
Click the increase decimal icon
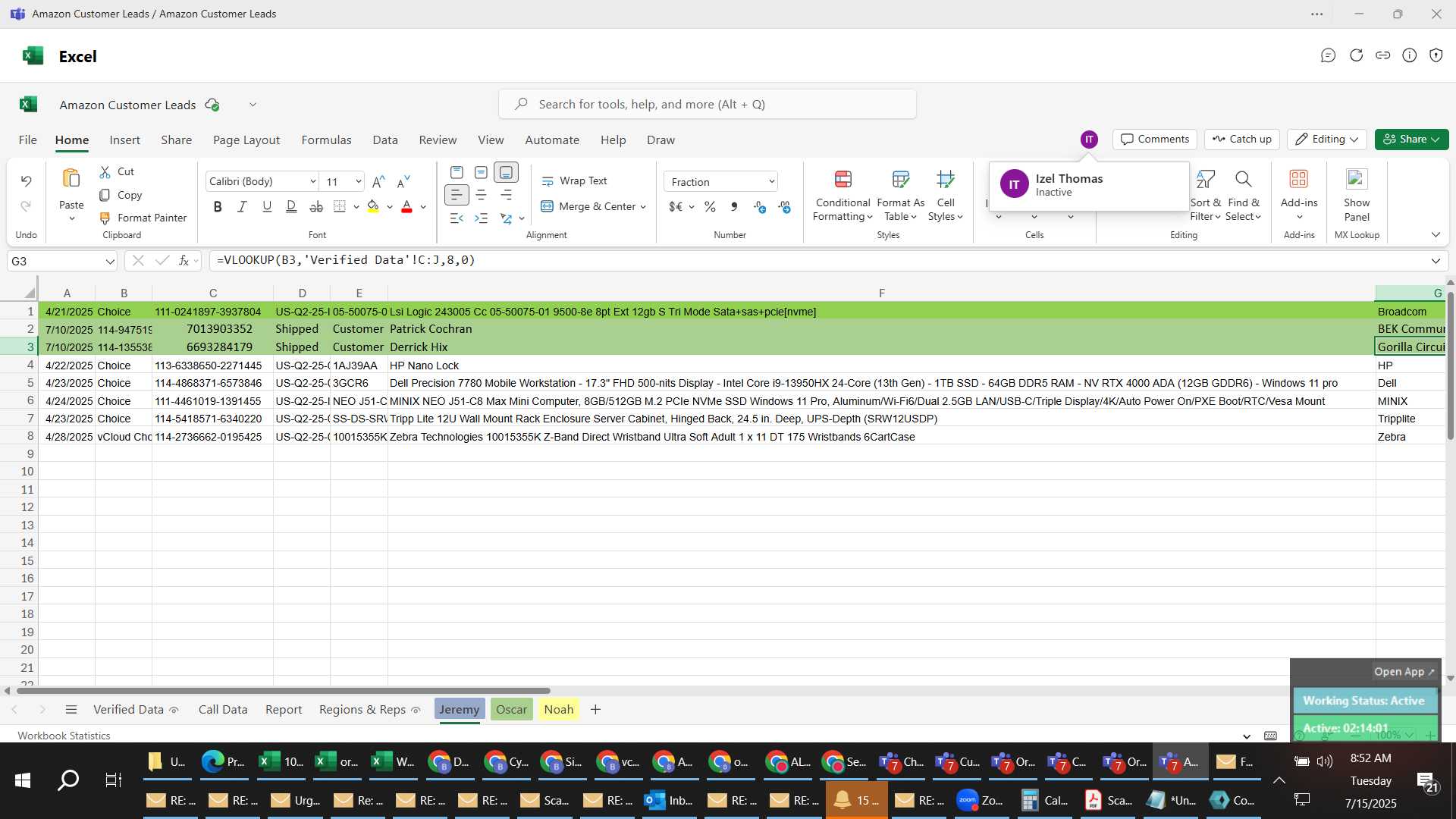click(760, 206)
